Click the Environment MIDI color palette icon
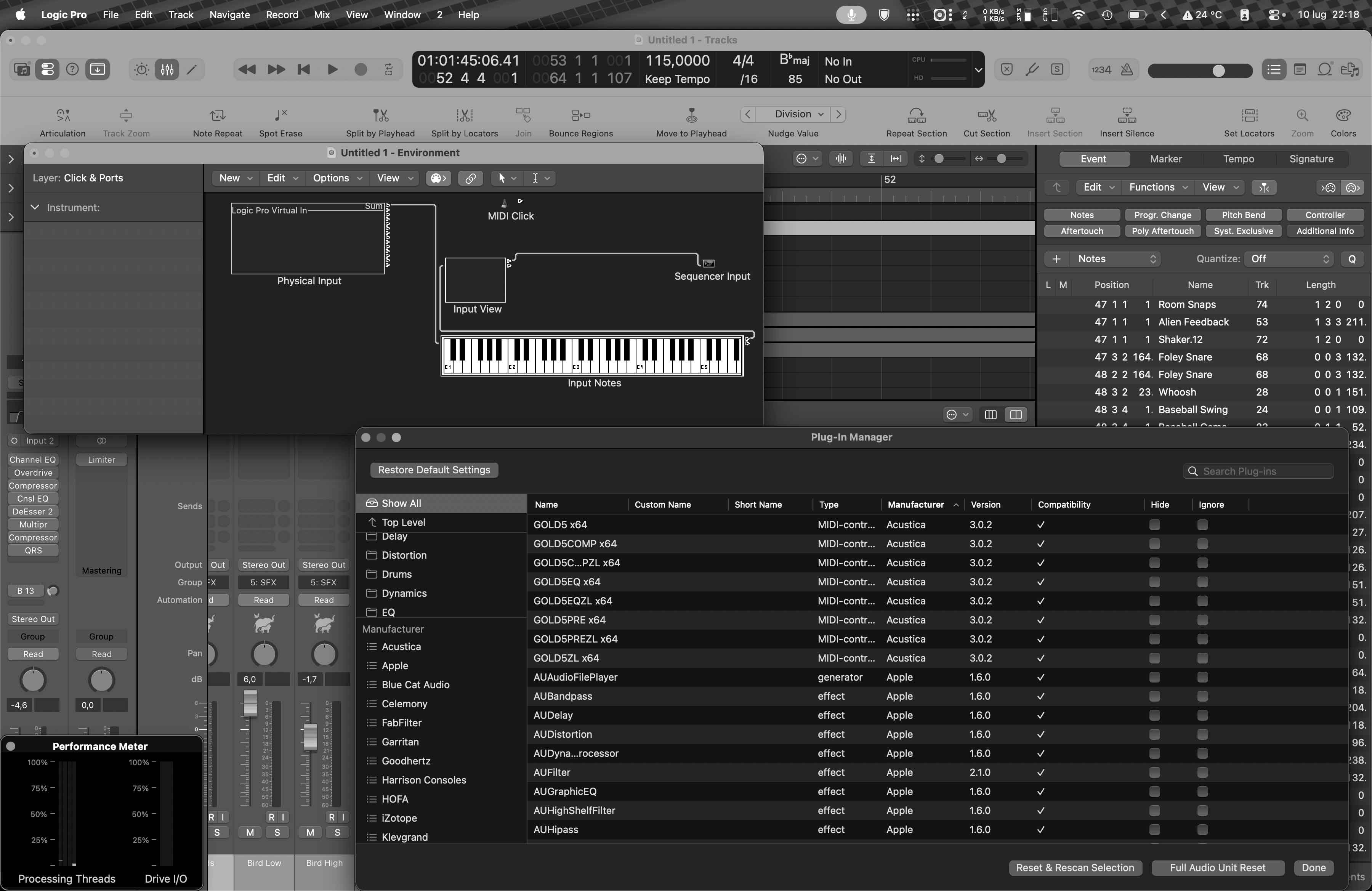 [438, 178]
